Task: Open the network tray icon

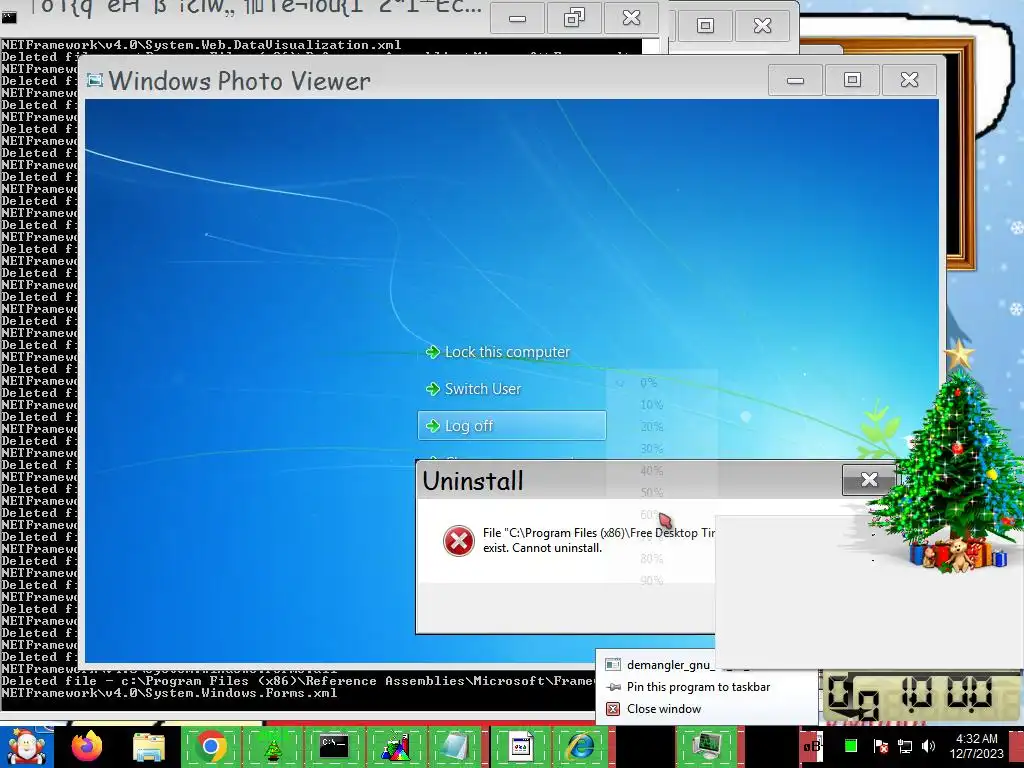Action: [904, 746]
